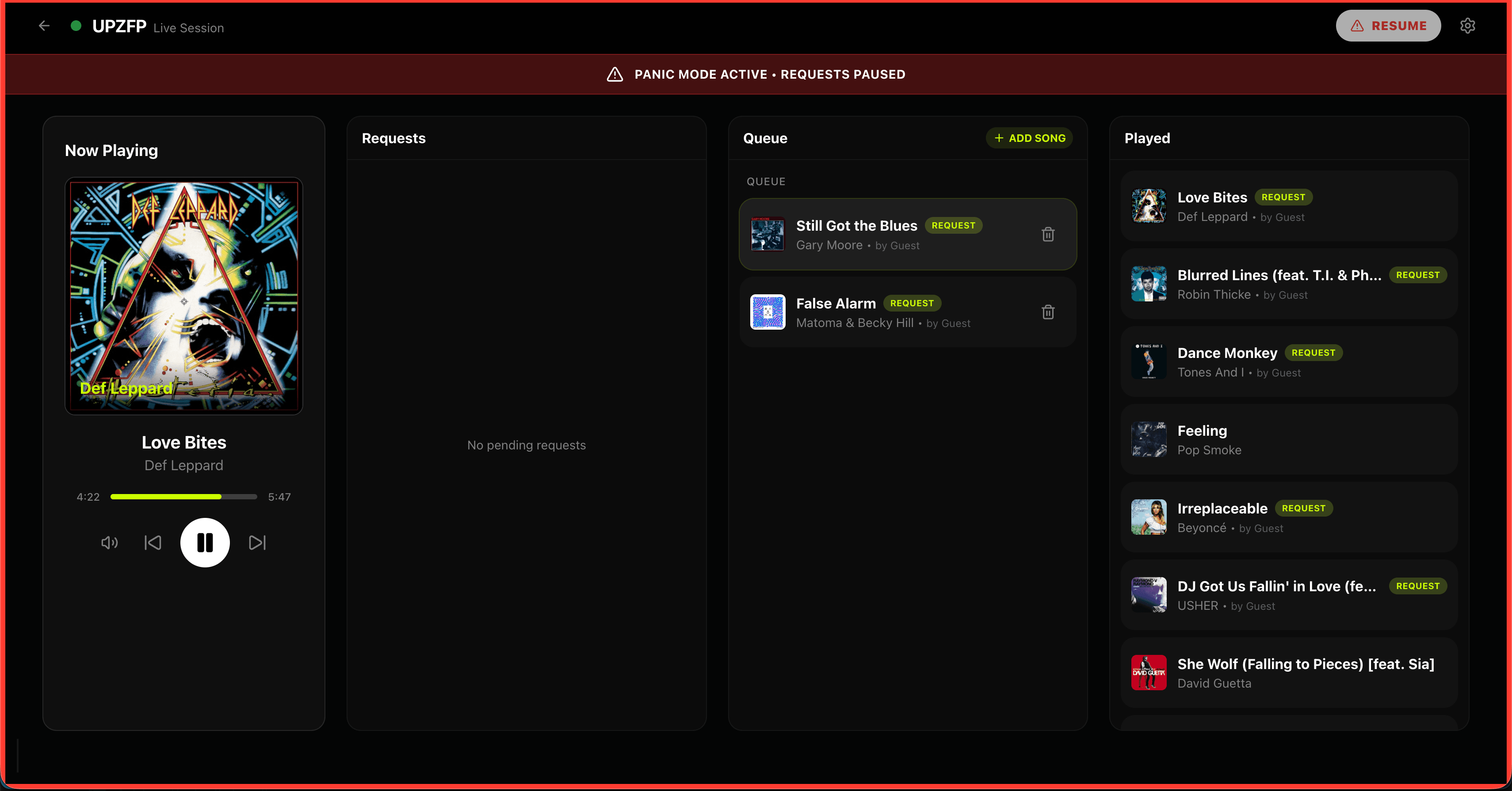Delete Still Got the Blues from the queue

(1048, 234)
